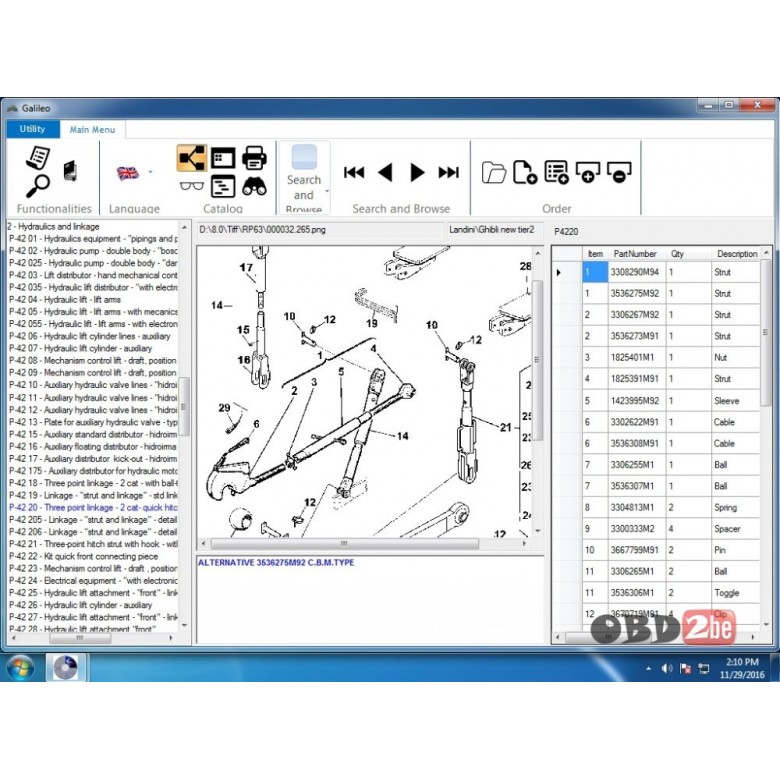The image size is (780, 780).
Task: Go to next record arrow
Action: pos(417,173)
